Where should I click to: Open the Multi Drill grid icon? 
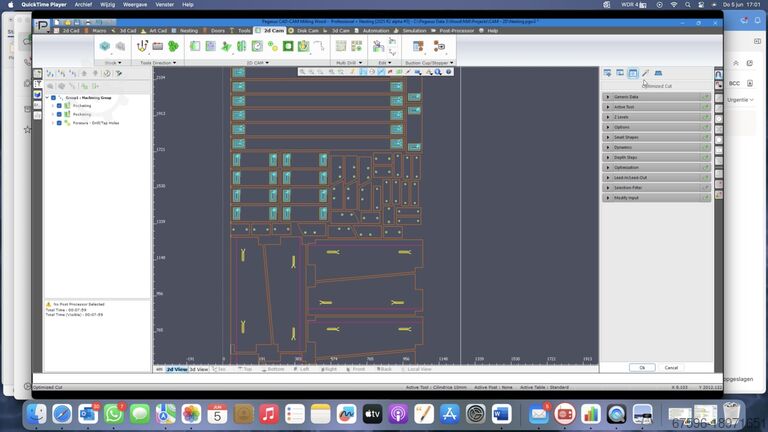click(341, 46)
